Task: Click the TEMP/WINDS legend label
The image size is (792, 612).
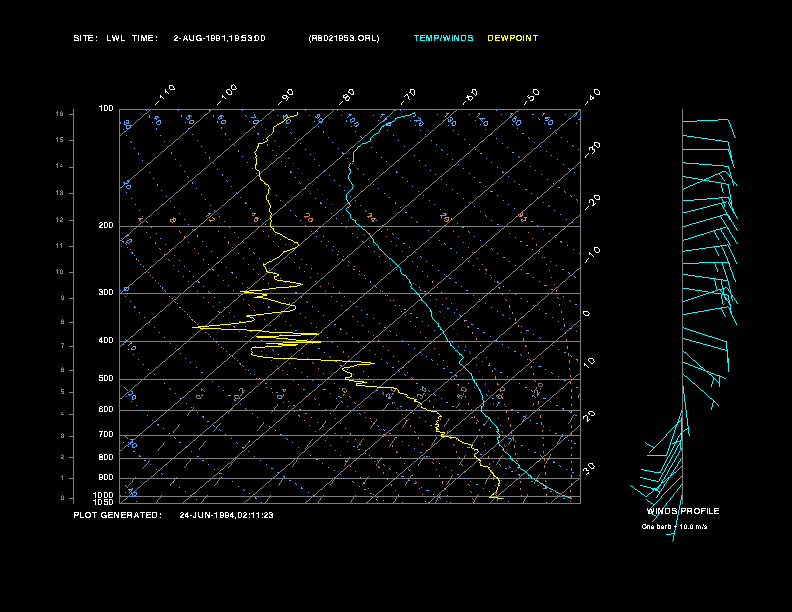Action: tap(443, 38)
